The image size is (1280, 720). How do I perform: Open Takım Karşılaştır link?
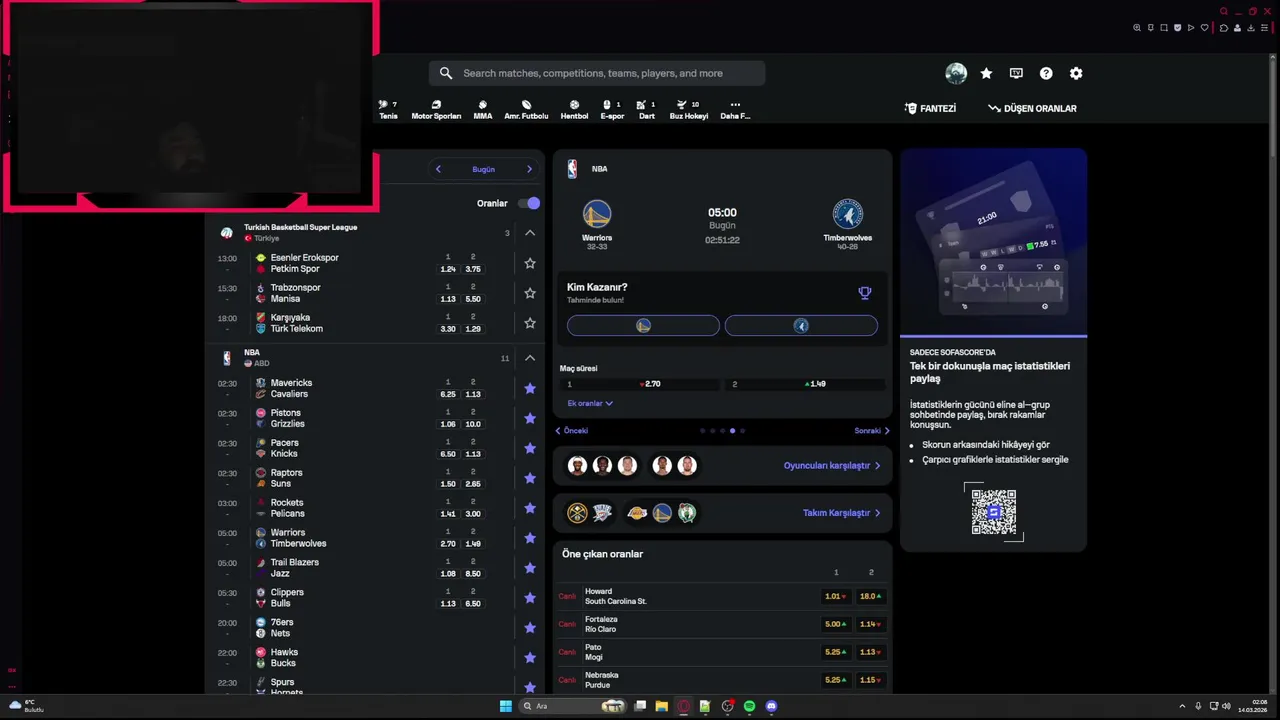(841, 513)
